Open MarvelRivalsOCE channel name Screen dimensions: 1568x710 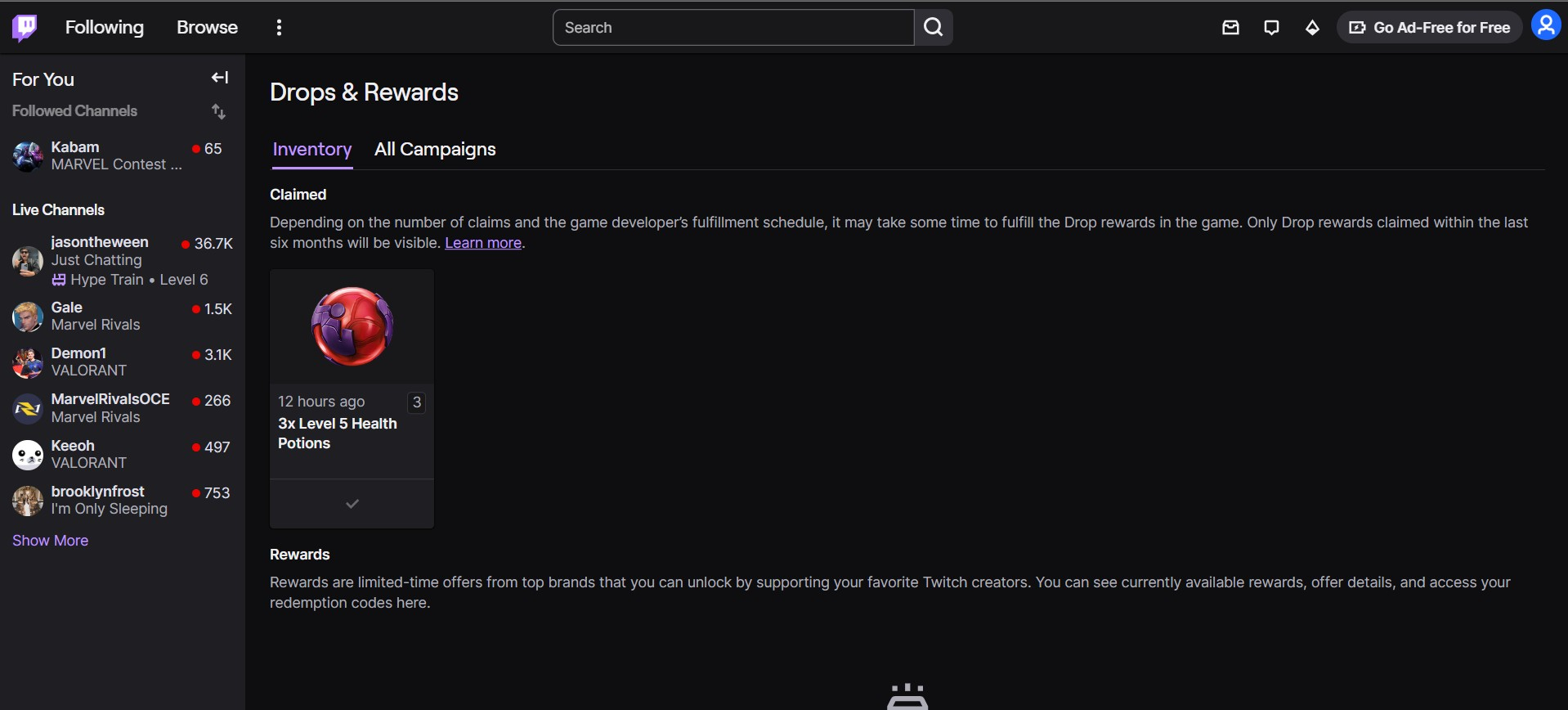pos(110,399)
